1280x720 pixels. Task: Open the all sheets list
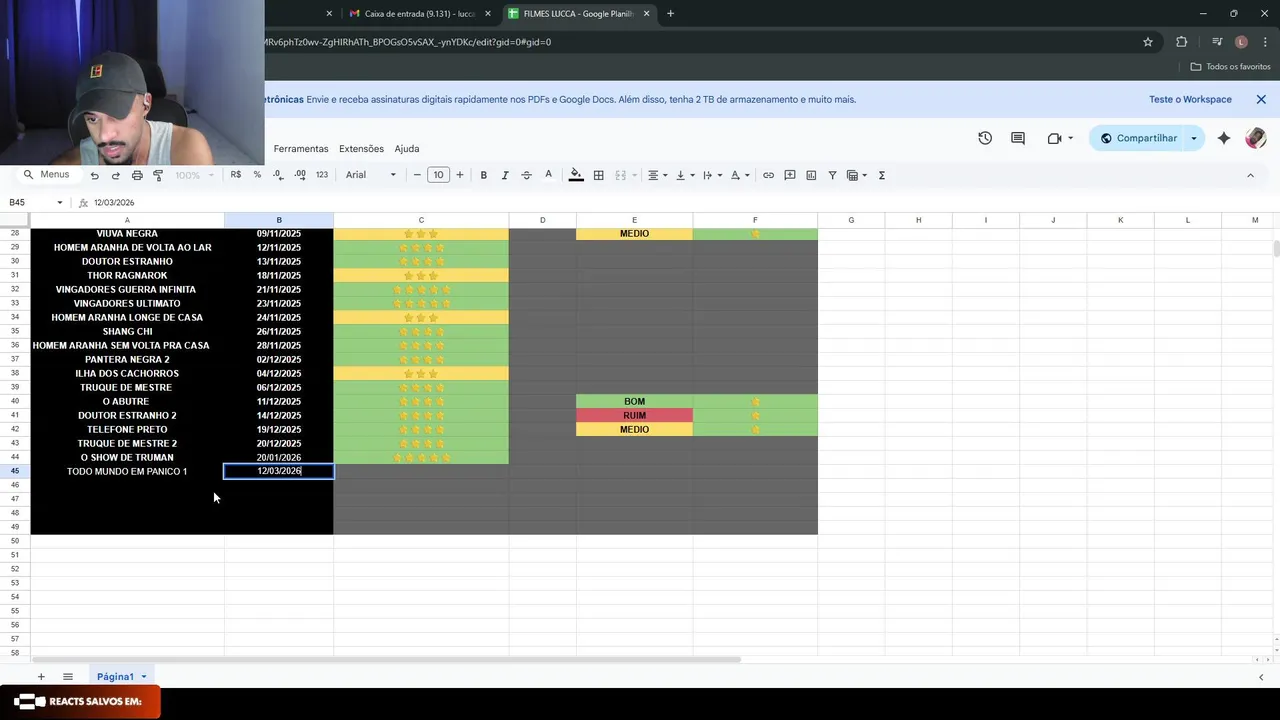pos(68,677)
